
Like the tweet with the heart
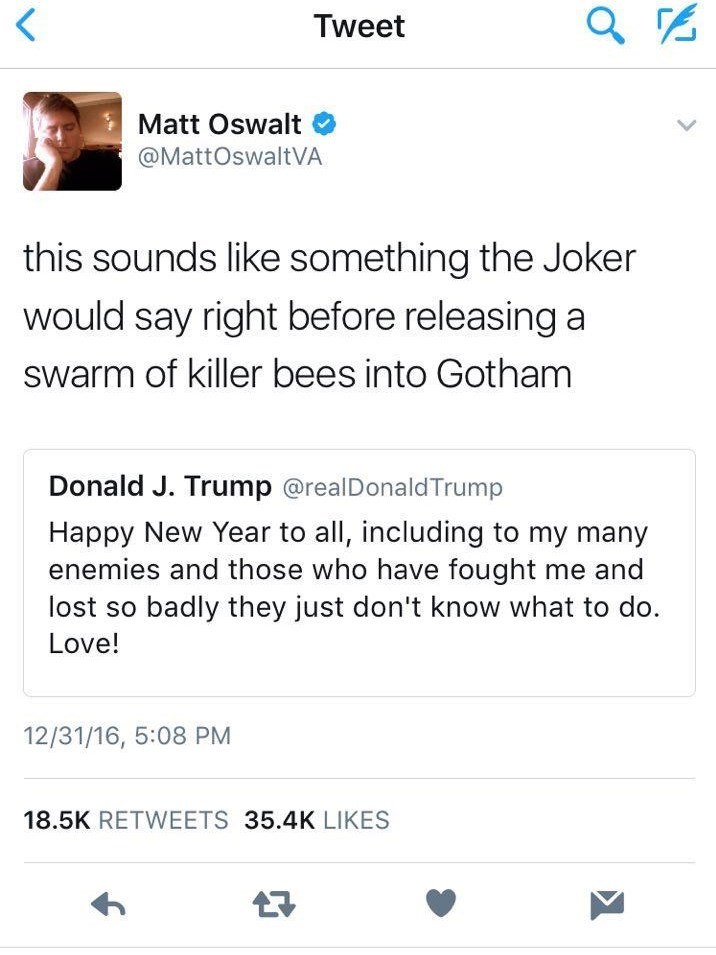click(441, 905)
